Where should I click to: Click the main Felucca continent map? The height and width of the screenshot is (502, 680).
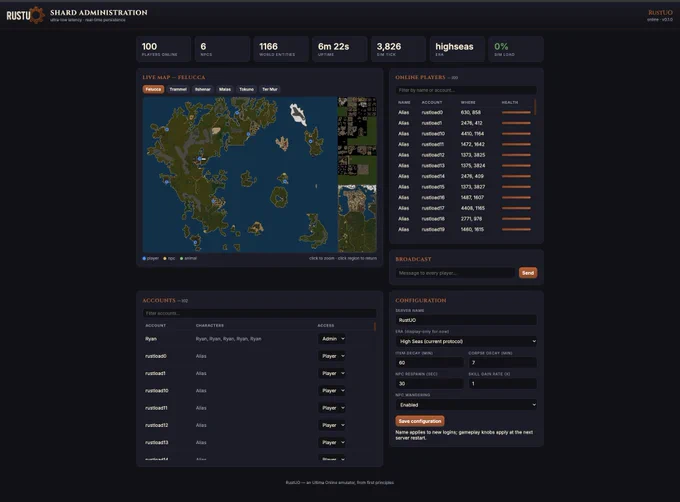click(240, 175)
